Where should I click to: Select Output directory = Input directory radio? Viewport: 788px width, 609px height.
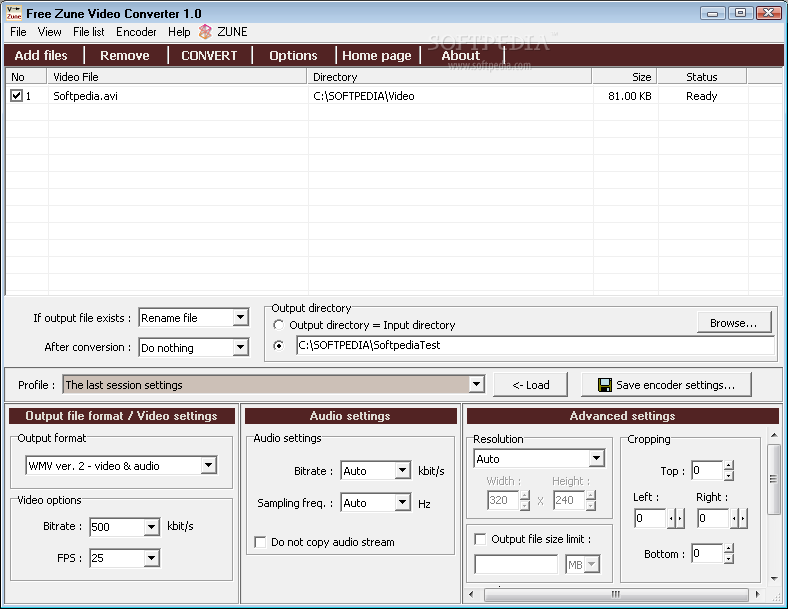pos(278,325)
